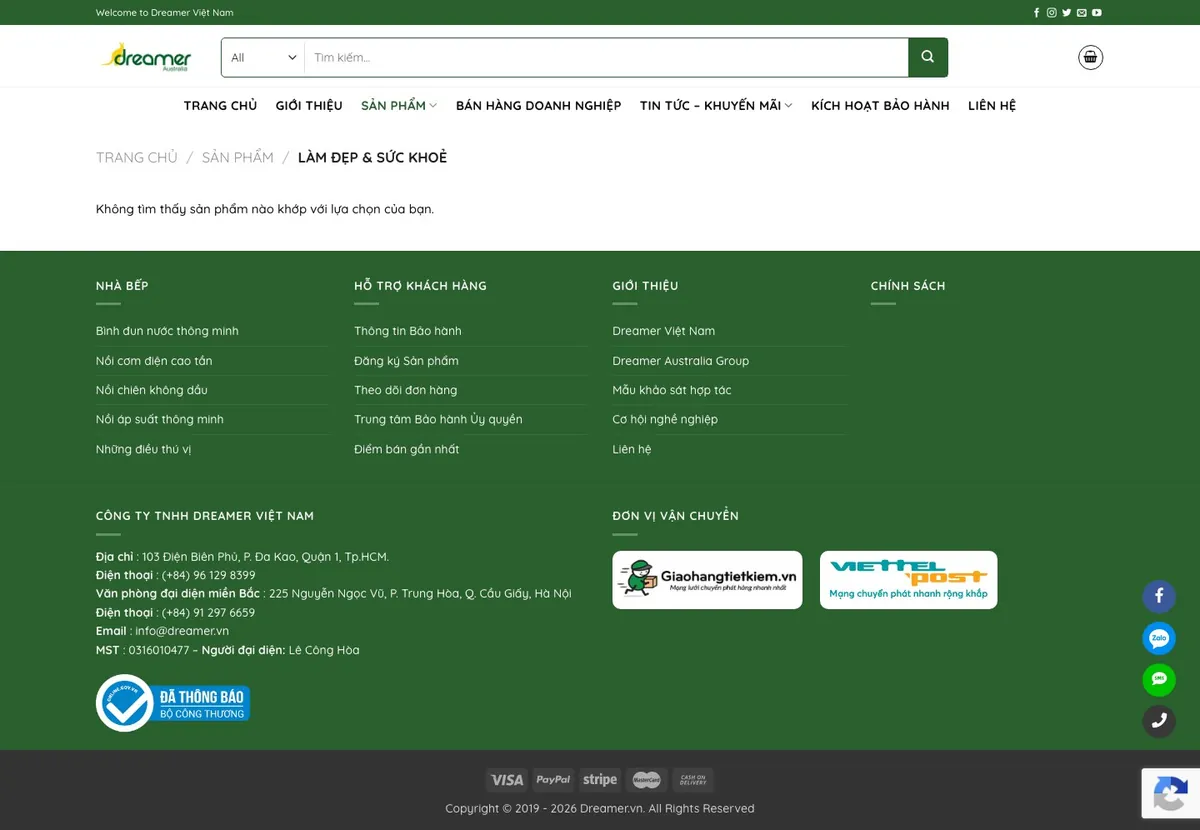
Task: Open the Instagram icon in the top bar
Action: [1052, 13]
